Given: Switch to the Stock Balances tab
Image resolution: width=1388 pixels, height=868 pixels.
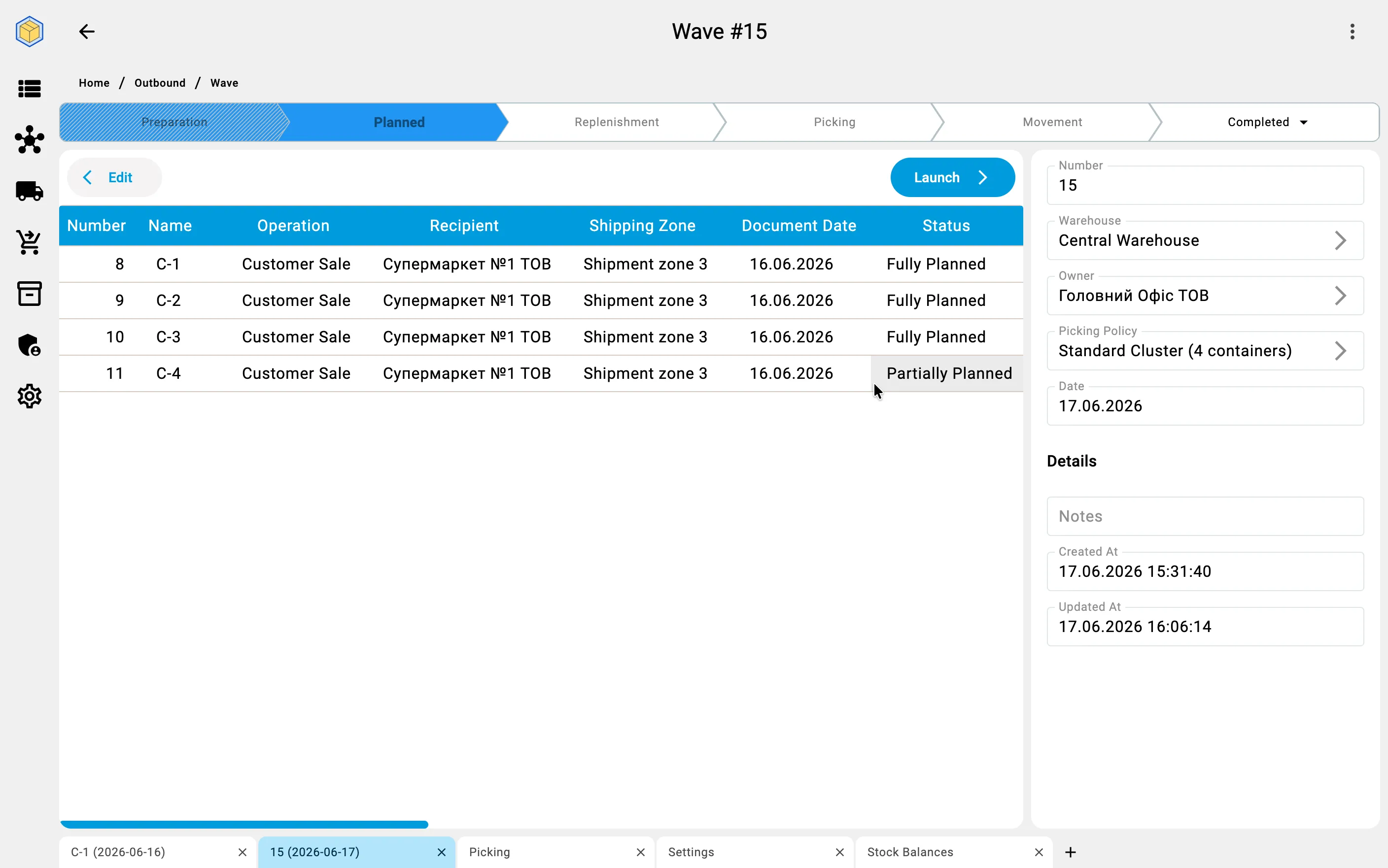Looking at the screenshot, I should pos(910,852).
